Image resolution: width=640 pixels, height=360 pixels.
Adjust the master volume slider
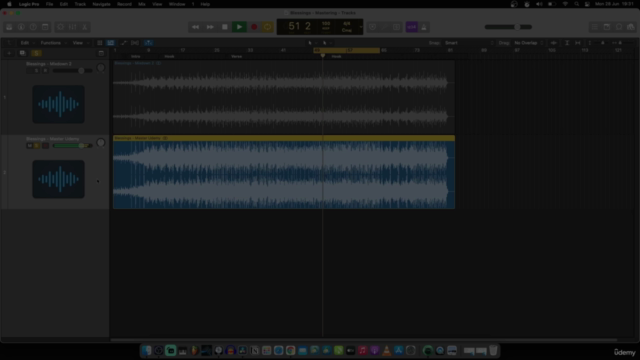(x=508, y=27)
